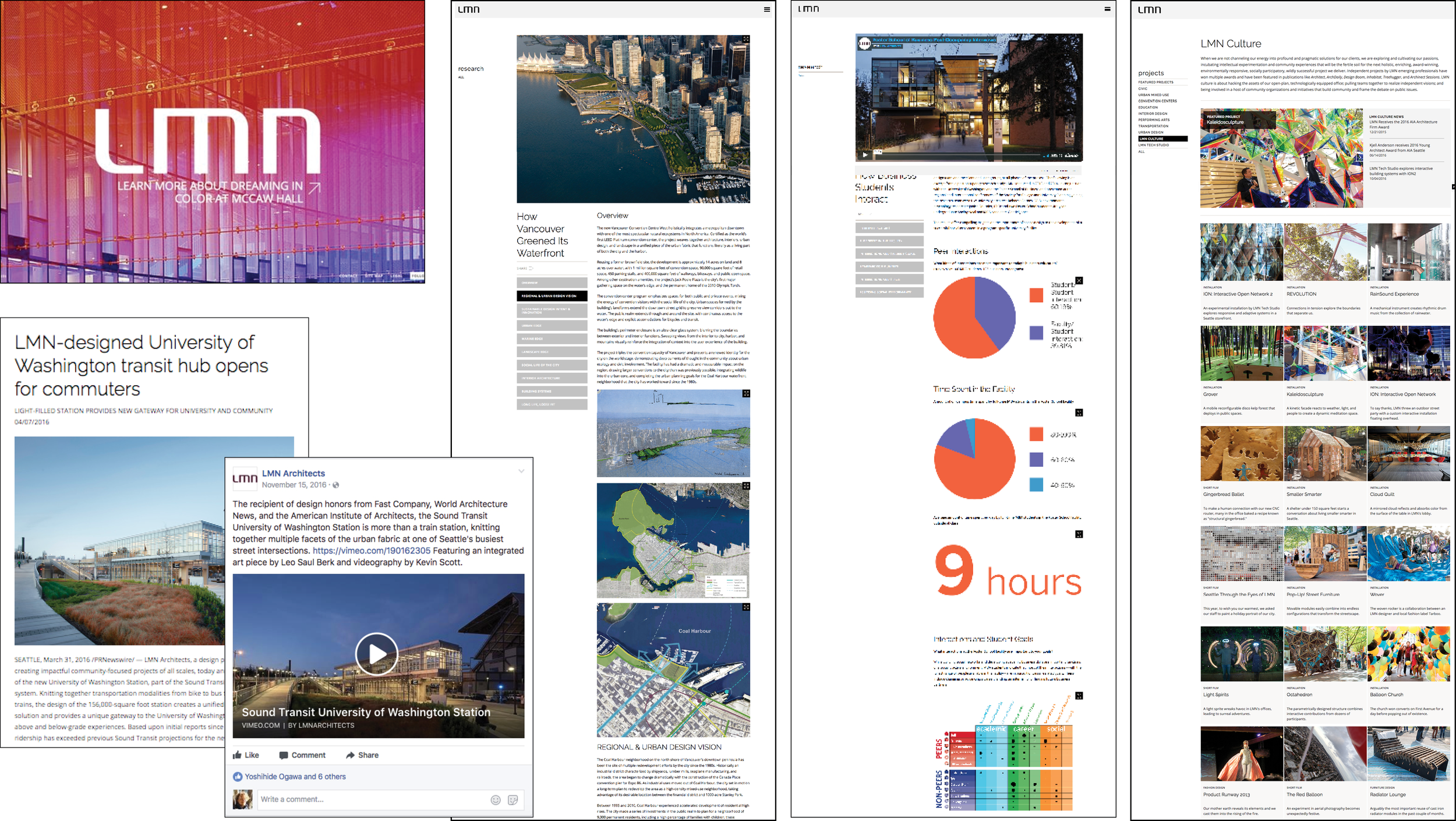
Task: Open REVOLUTION installation thumbnail
Action: tap(1325, 252)
